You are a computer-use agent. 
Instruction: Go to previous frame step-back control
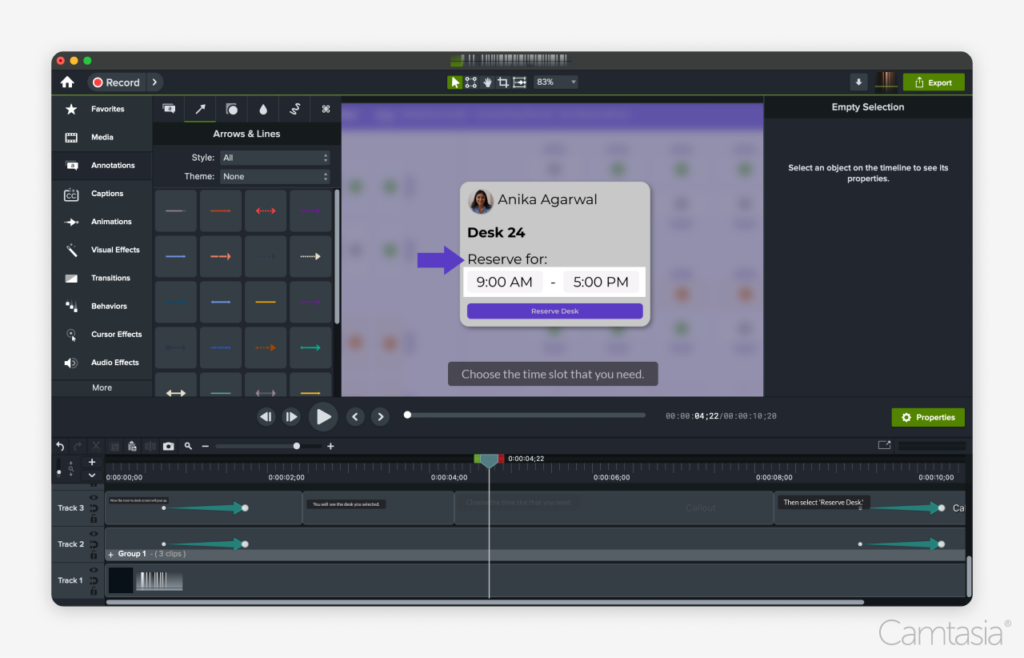pyautogui.click(x=265, y=416)
